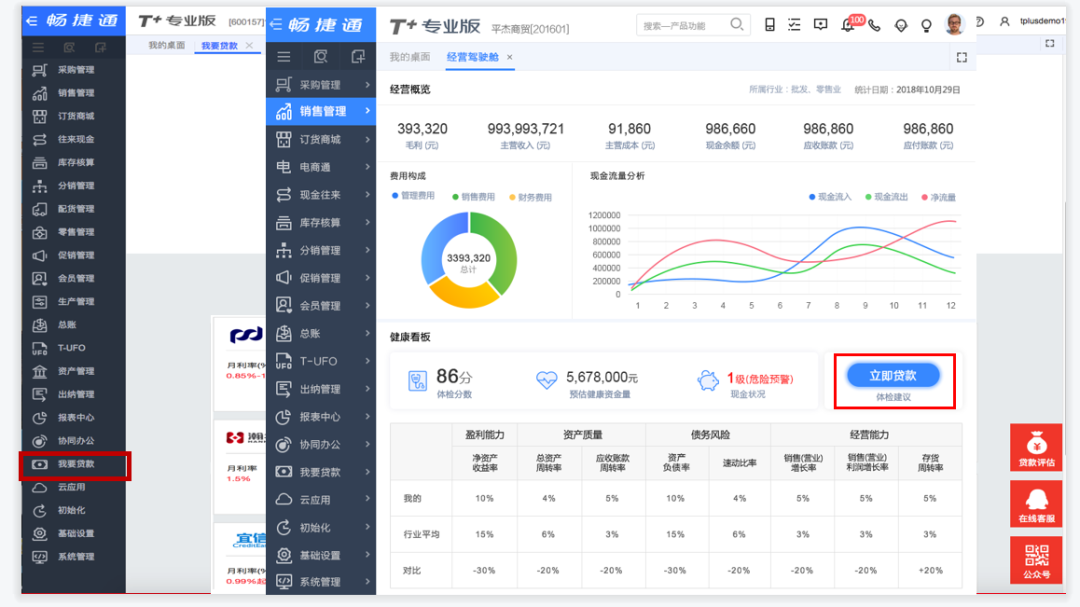Click 我要贷款 icon in front sidebar
The image size is (1080, 607).
pos(284,472)
